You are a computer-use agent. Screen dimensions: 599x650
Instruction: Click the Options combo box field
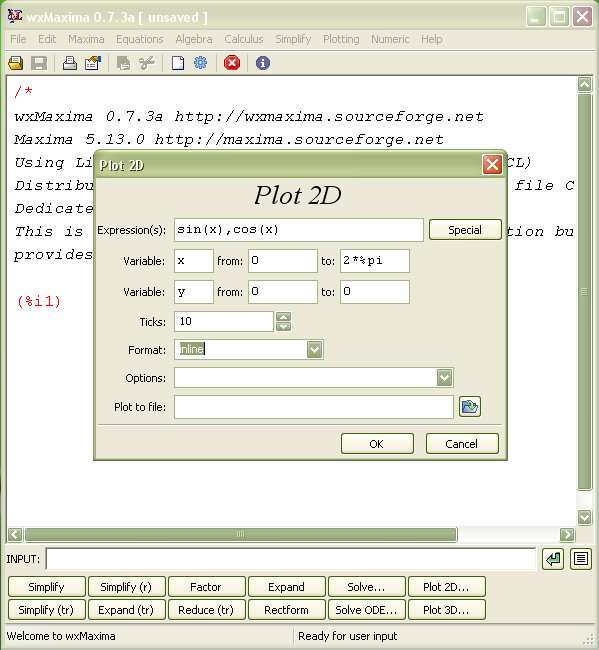306,378
